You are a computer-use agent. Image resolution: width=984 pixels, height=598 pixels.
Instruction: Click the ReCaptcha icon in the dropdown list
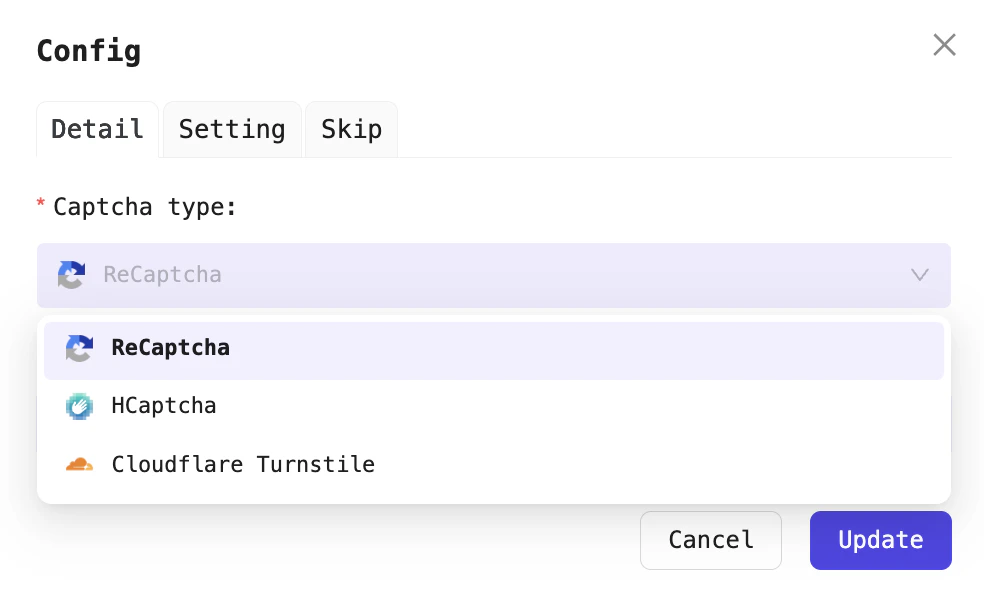79,349
